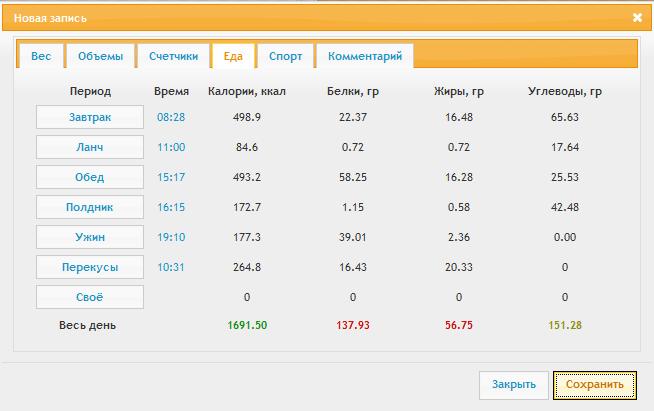The image size is (654, 411).
Task: Click the Обед calories value 493.2
Action: (247, 177)
